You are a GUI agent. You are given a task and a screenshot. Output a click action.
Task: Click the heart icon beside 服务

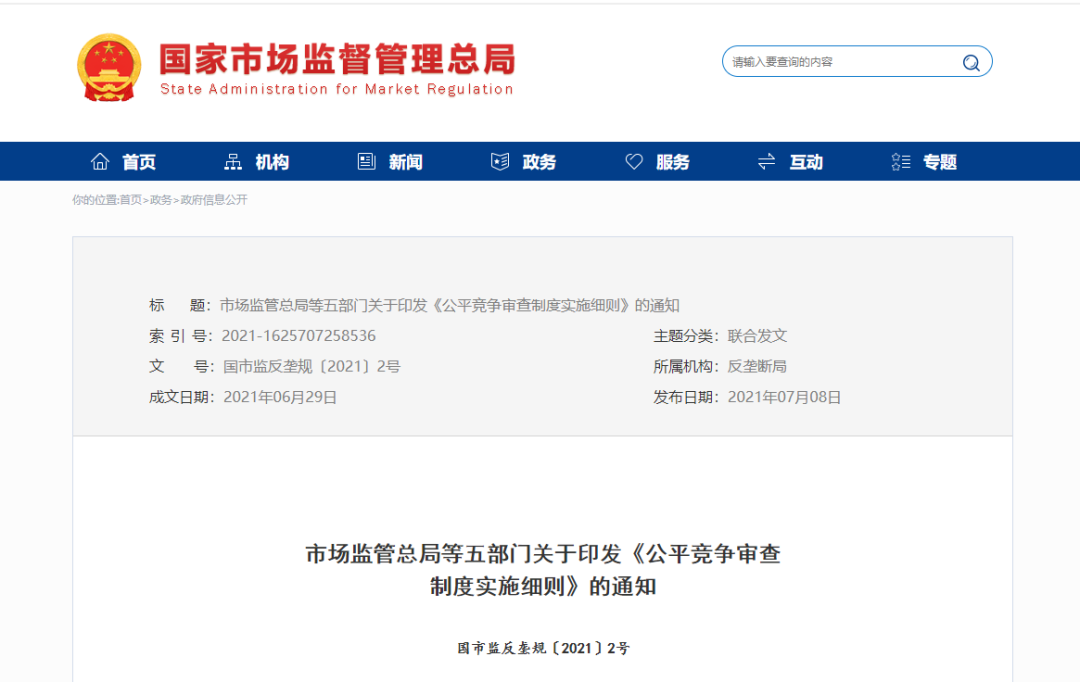[x=634, y=161]
